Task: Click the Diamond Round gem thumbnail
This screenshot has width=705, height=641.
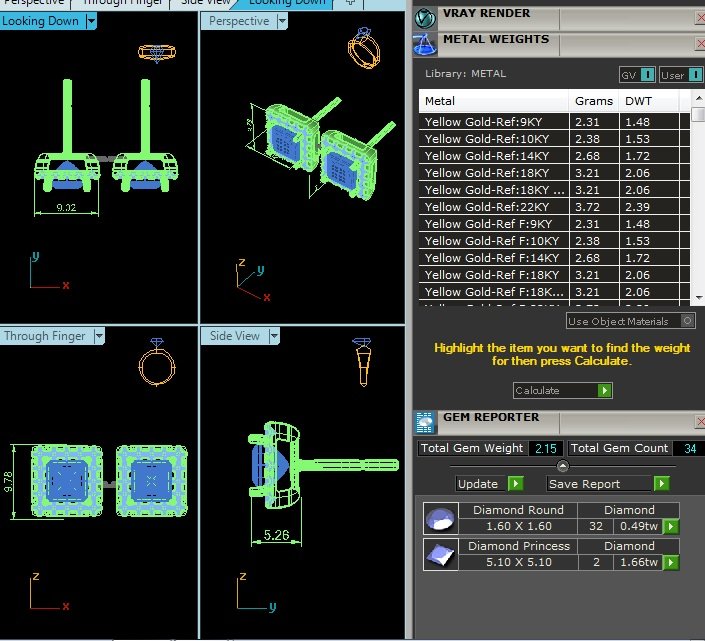Action: click(441, 518)
